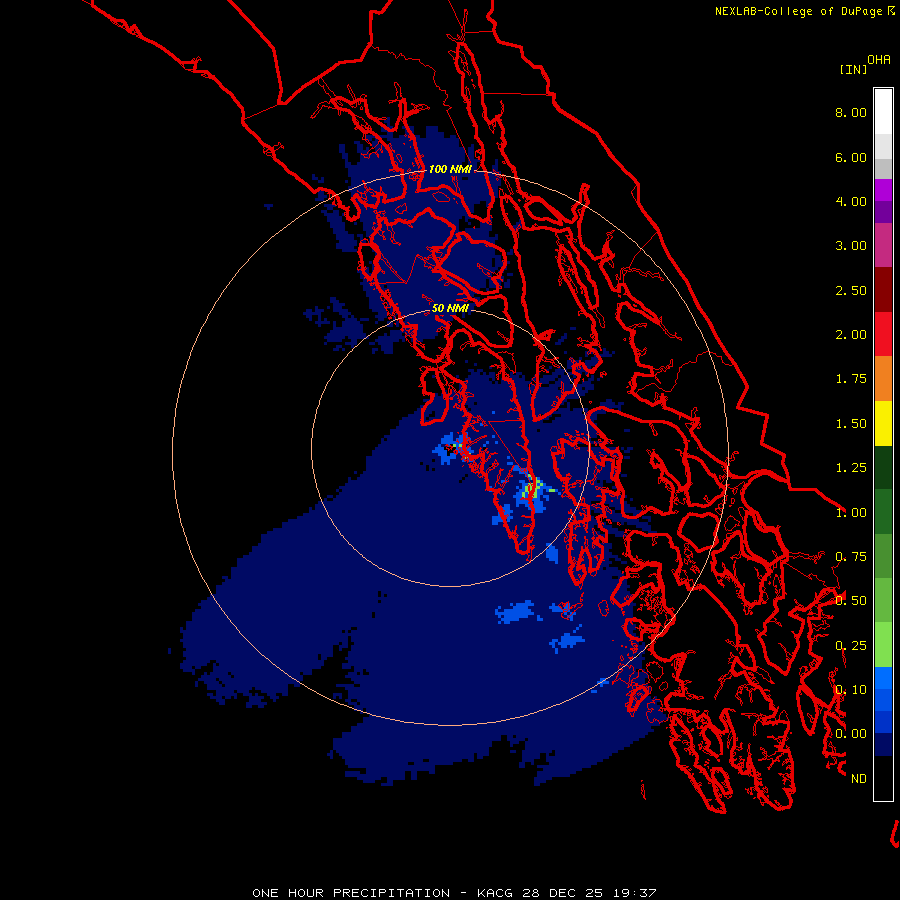Viewport: 900px width, 900px height.
Task: Click the 1.25 legend value
Action: coord(851,468)
